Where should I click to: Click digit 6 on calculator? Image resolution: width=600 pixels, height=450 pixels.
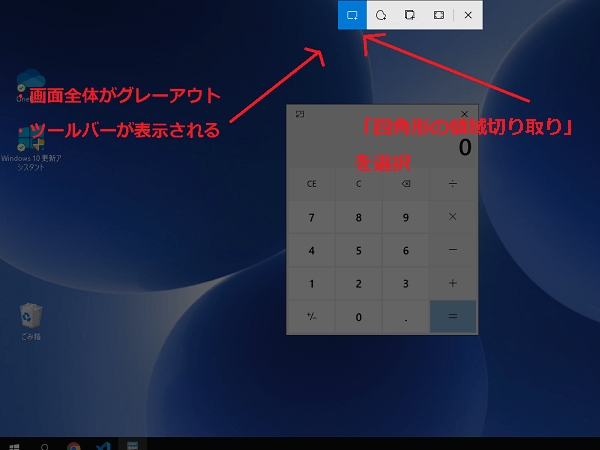406,250
